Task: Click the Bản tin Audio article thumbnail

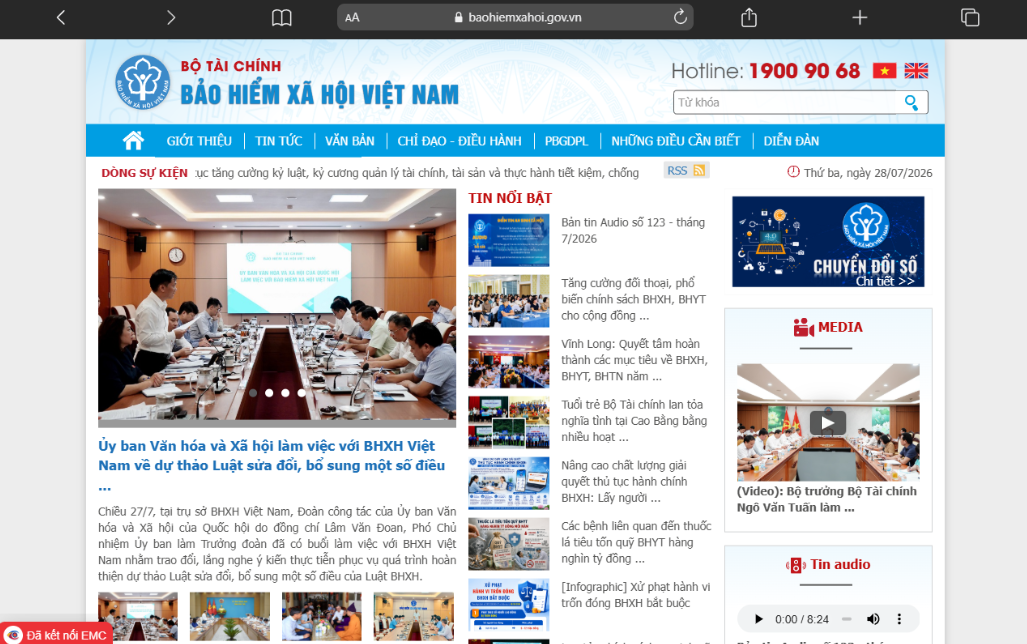Action: coord(508,240)
